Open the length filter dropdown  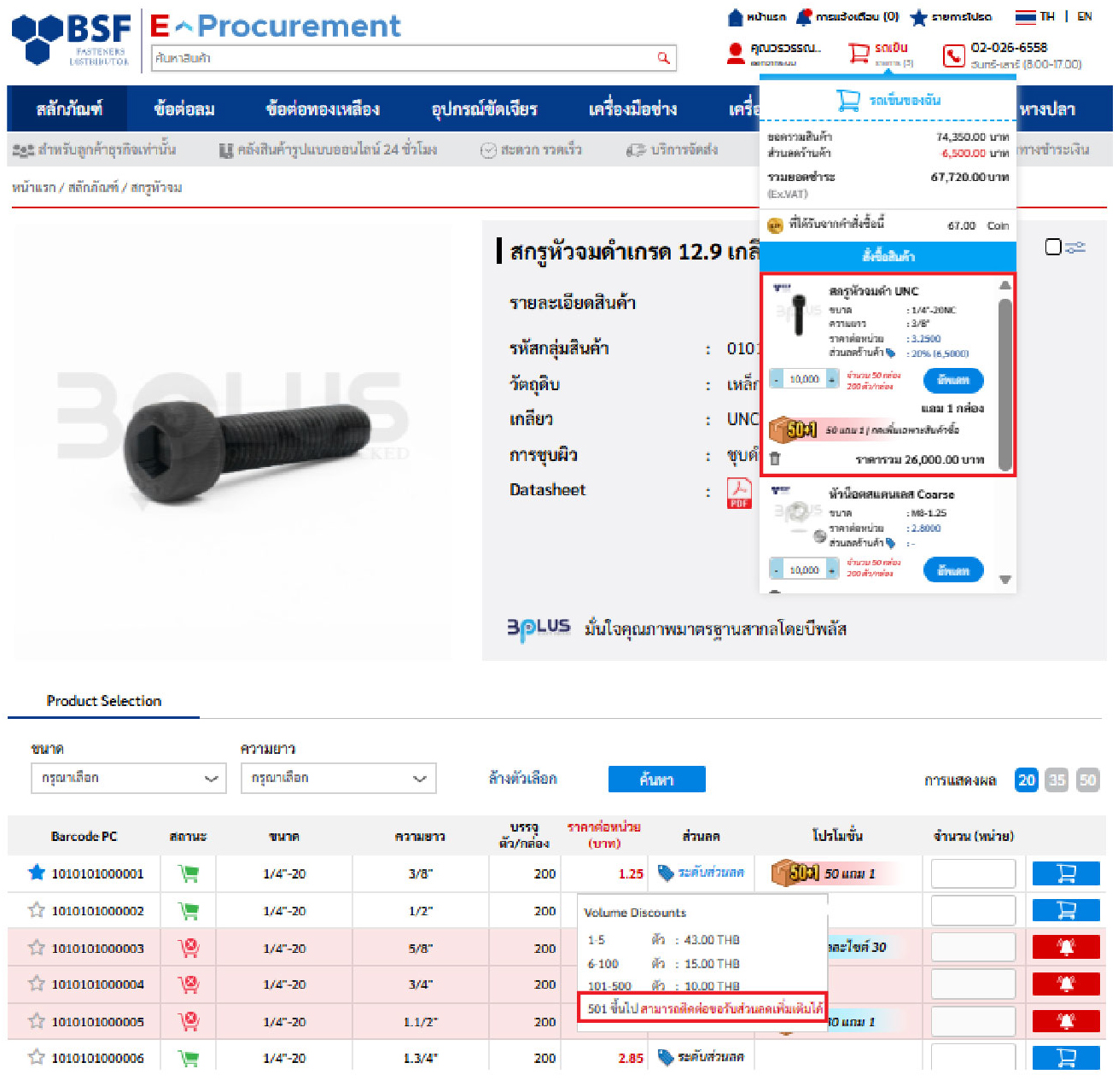(338, 778)
